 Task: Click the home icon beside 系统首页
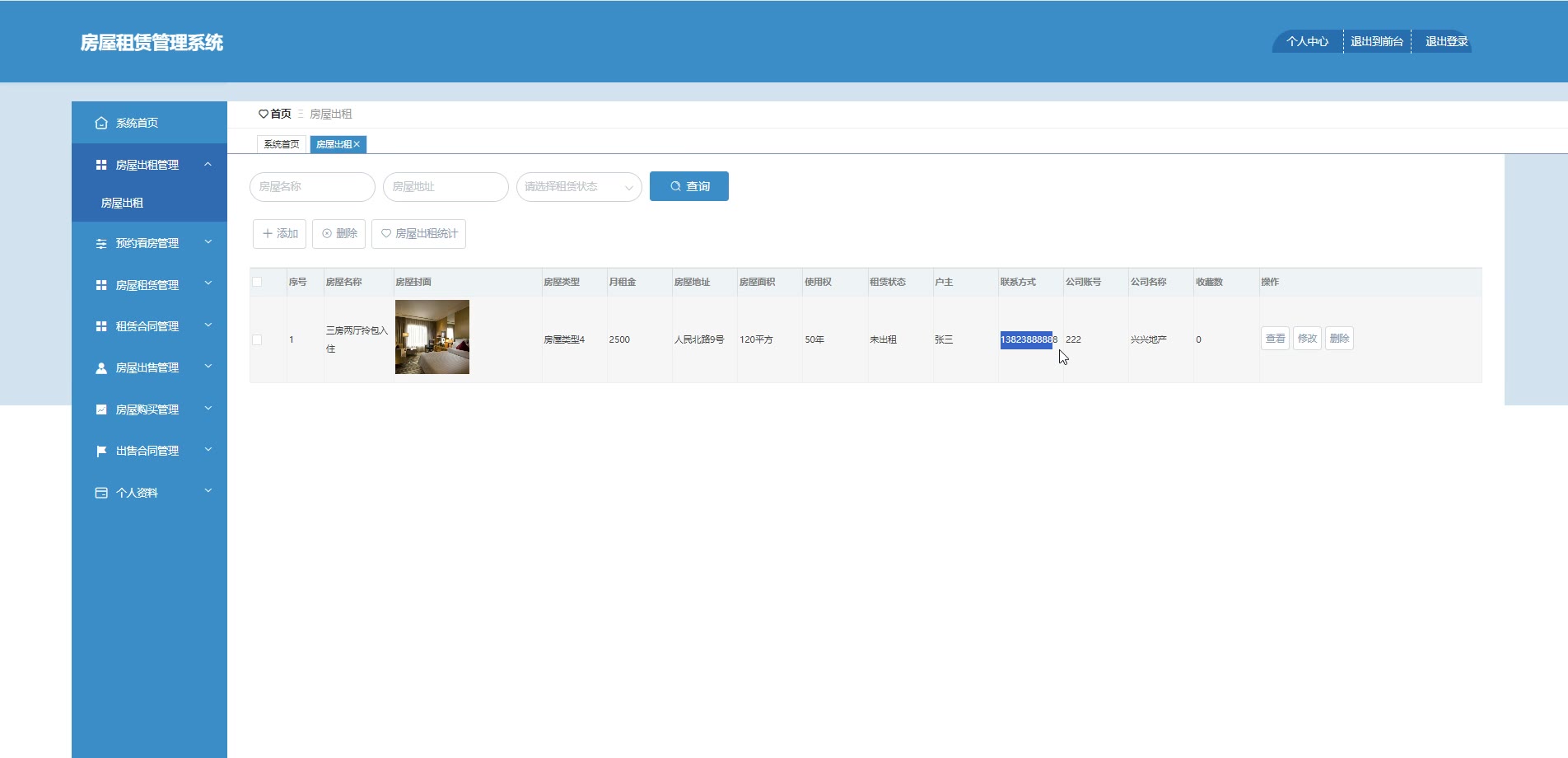[x=101, y=123]
